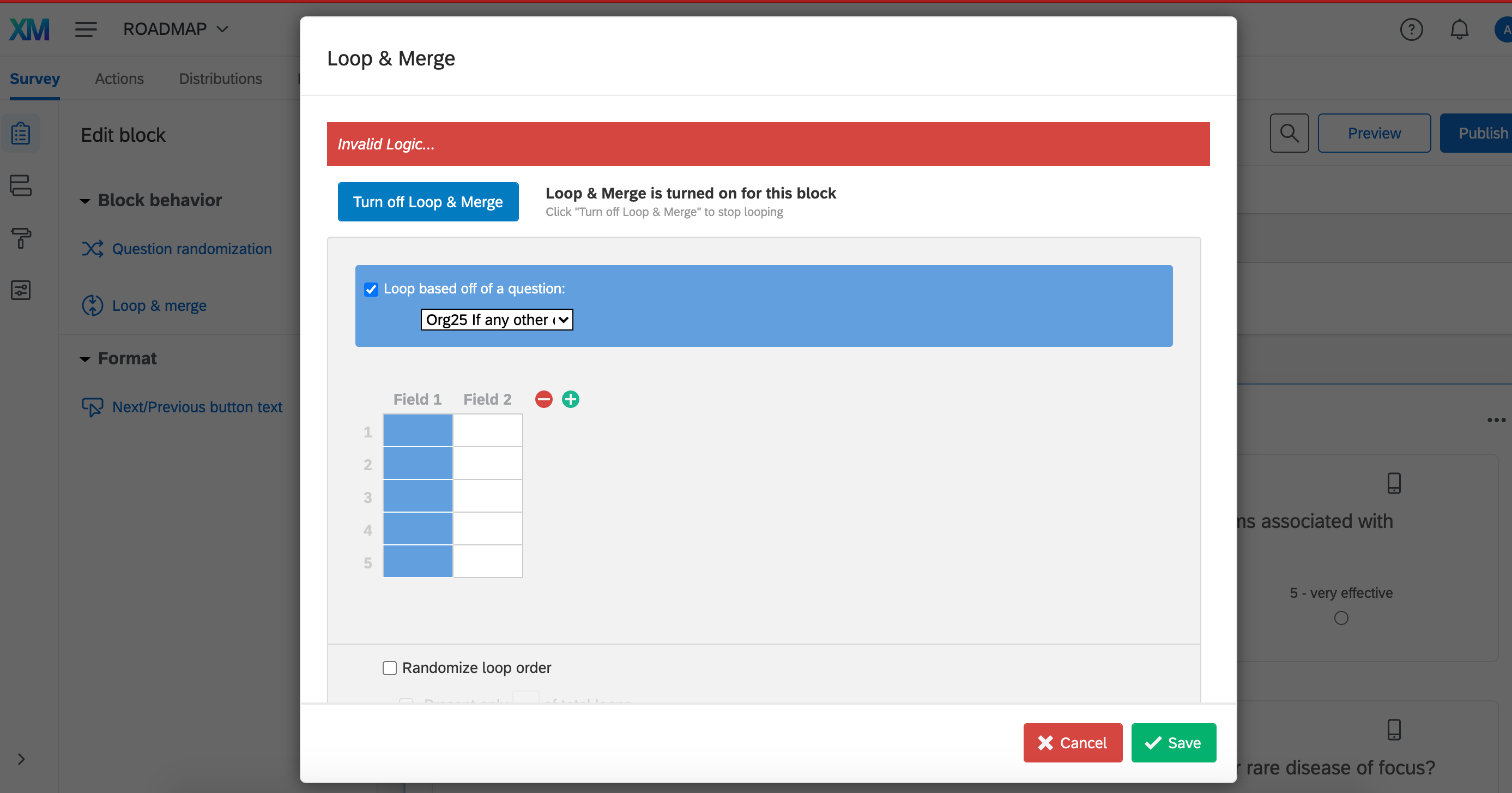Click the hamburger menu icon

(x=86, y=27)
